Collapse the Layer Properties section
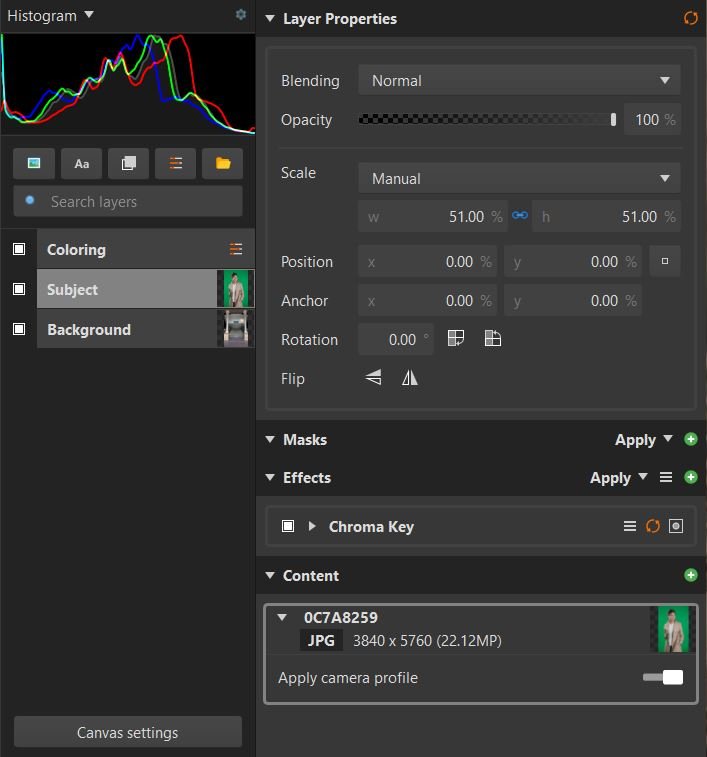 click(x=270, y=18)
